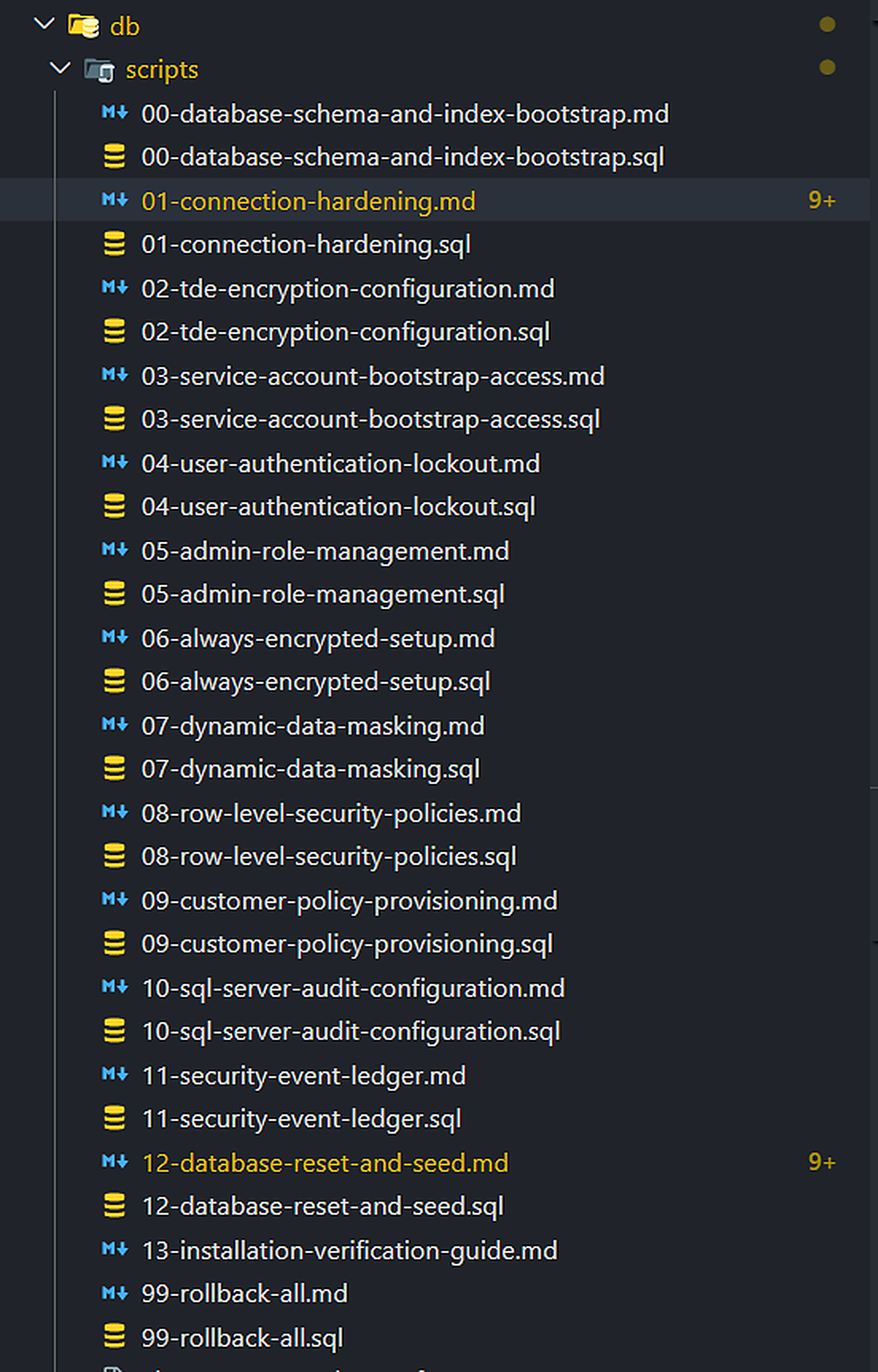
Task: Open 09-customer-policy-provisioning.md
Action: pos(349,902)
